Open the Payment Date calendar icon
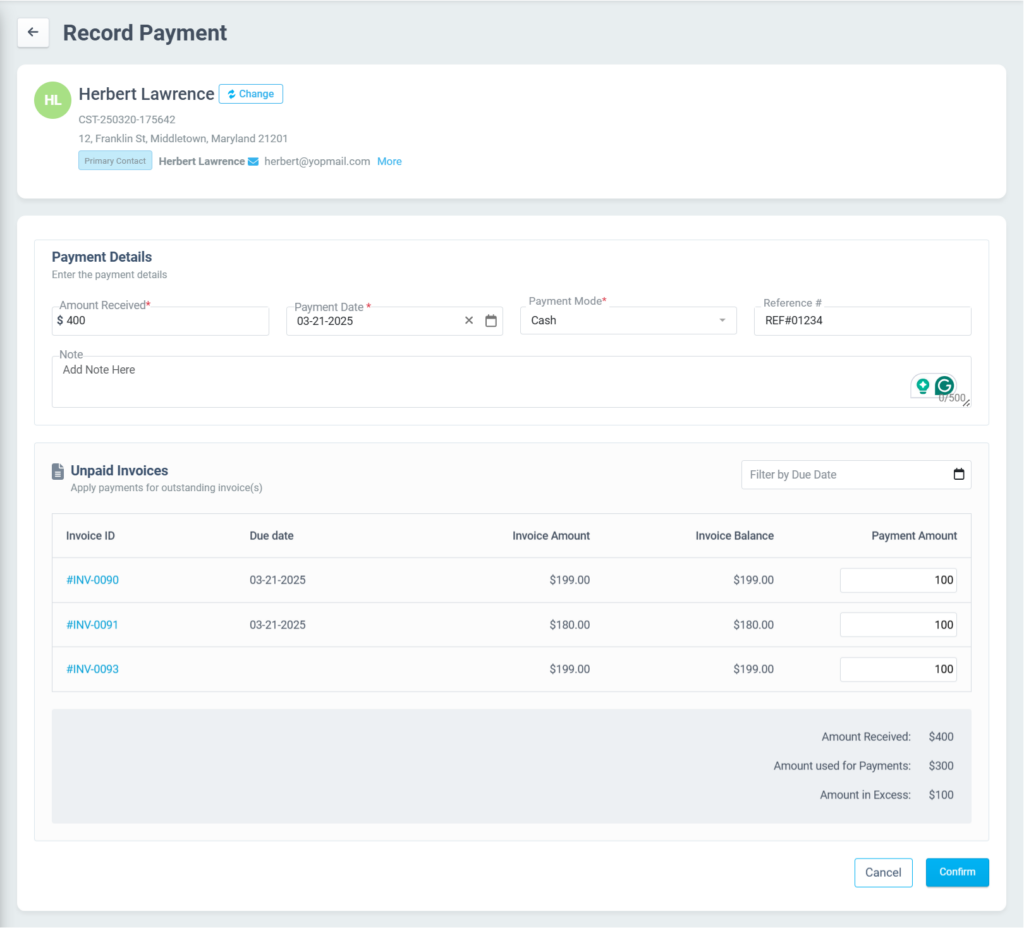 pyautogui.click(x=491, y=321)
